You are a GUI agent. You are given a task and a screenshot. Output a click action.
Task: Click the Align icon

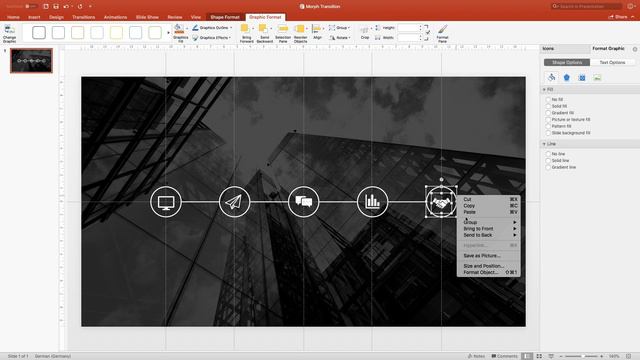317,29
